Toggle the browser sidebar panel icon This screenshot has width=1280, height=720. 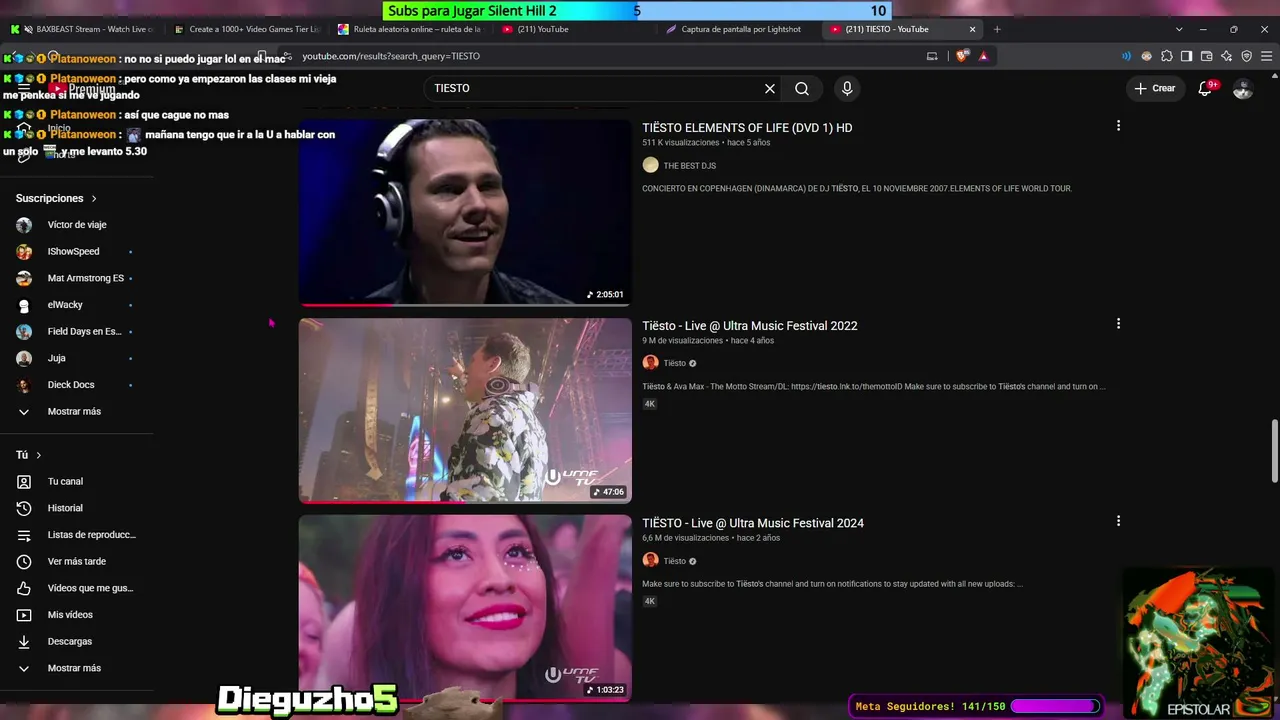point(1186,56)
